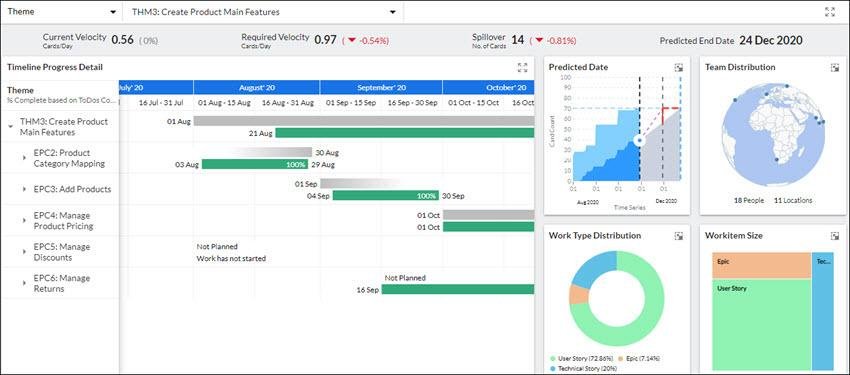Click the red Spillover trend arrow
850x375 pixels.
click(x=539, y=40)
